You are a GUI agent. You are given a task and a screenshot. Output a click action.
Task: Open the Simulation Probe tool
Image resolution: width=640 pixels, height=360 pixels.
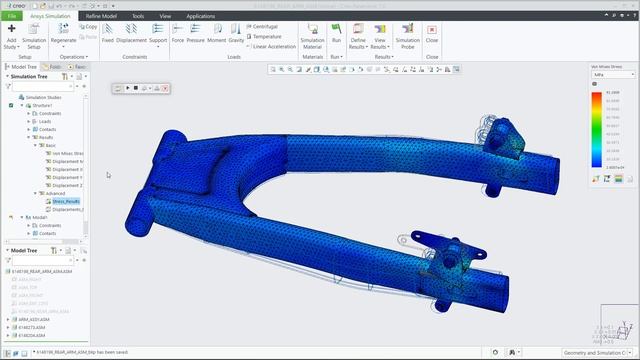point(407,37)
